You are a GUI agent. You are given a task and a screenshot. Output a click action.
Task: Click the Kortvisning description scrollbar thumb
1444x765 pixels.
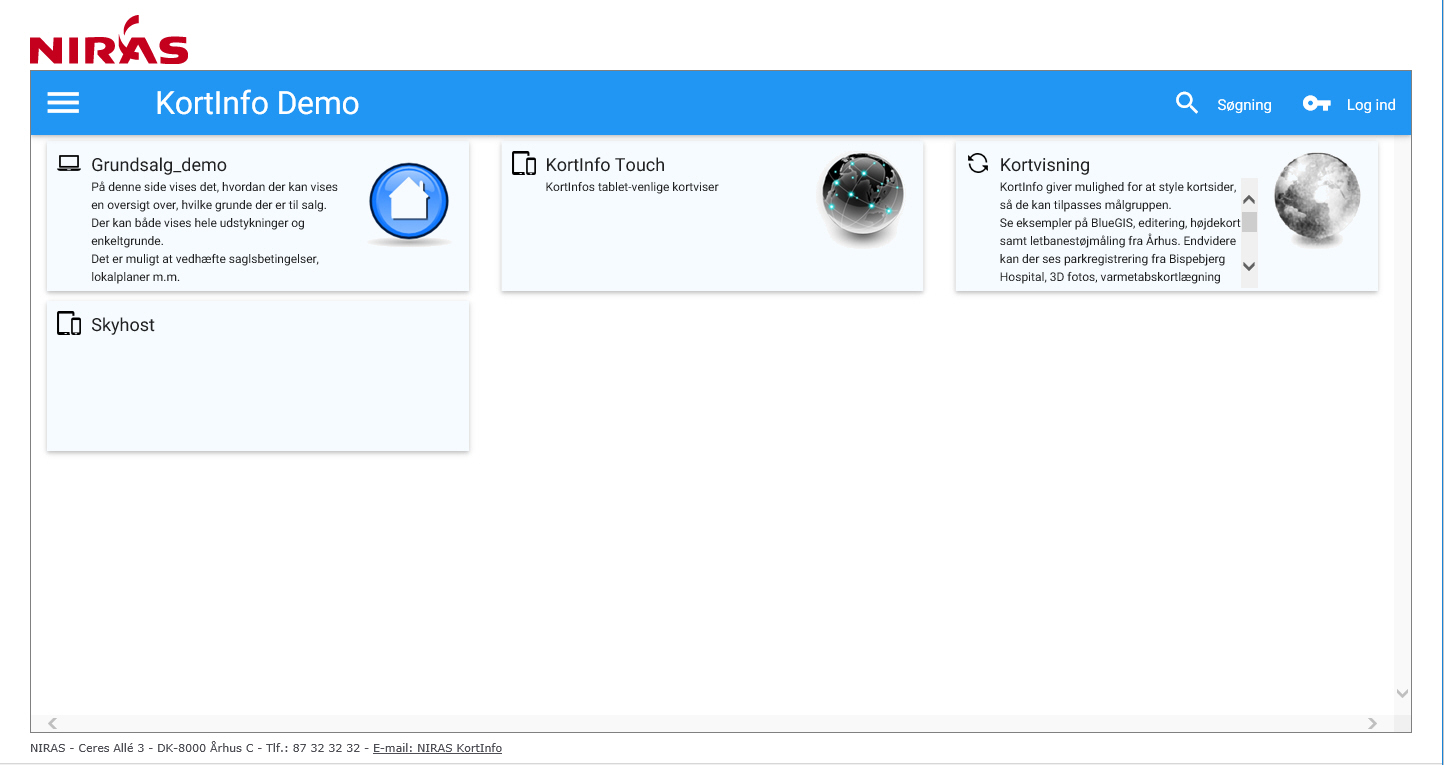point(1249,222)
